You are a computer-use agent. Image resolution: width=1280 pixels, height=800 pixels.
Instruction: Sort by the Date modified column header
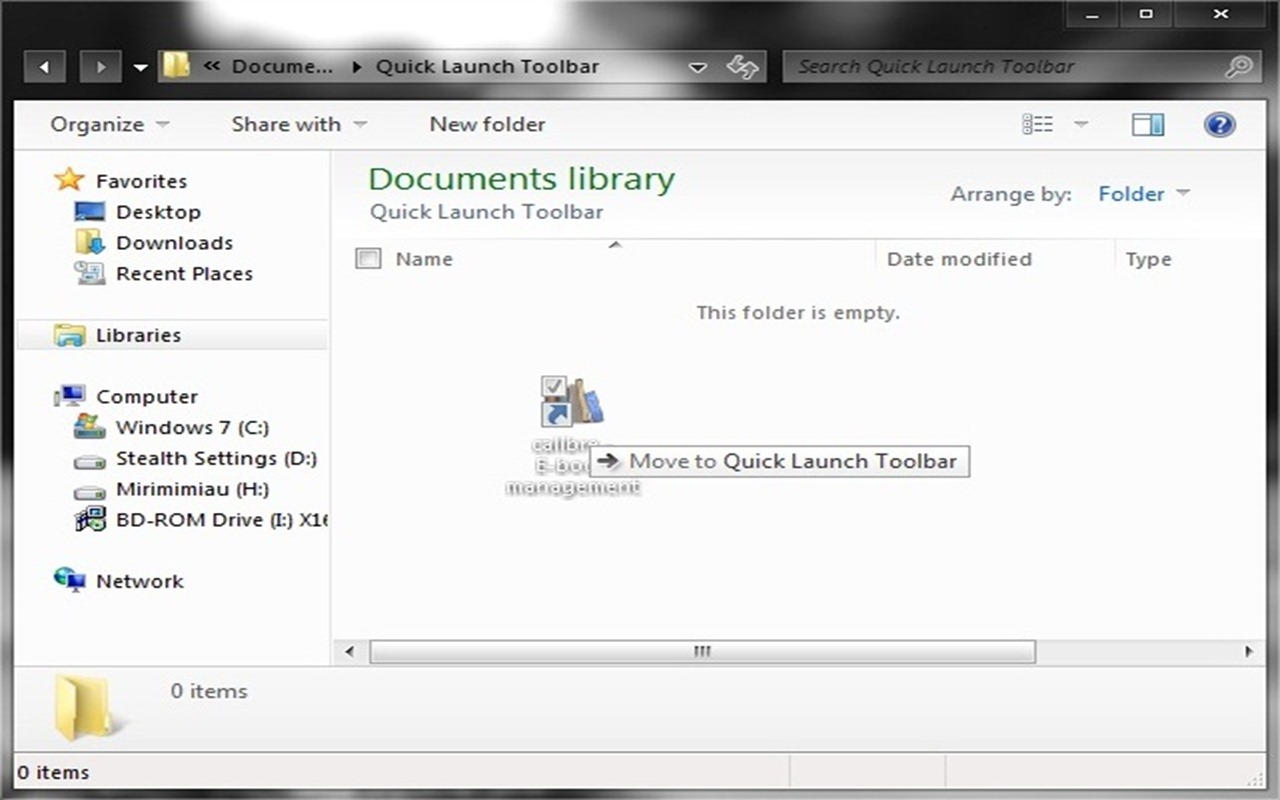(959, 259)
